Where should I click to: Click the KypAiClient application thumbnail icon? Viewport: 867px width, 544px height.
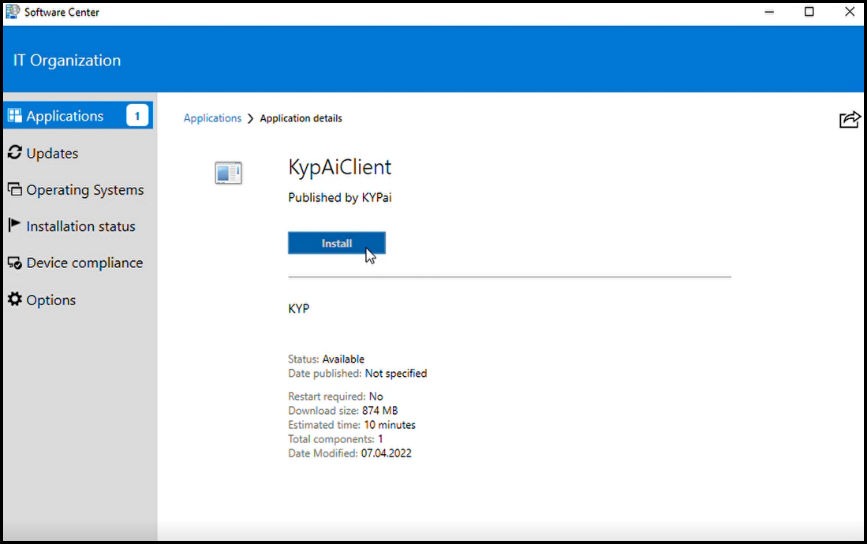[x=228, y=173]
